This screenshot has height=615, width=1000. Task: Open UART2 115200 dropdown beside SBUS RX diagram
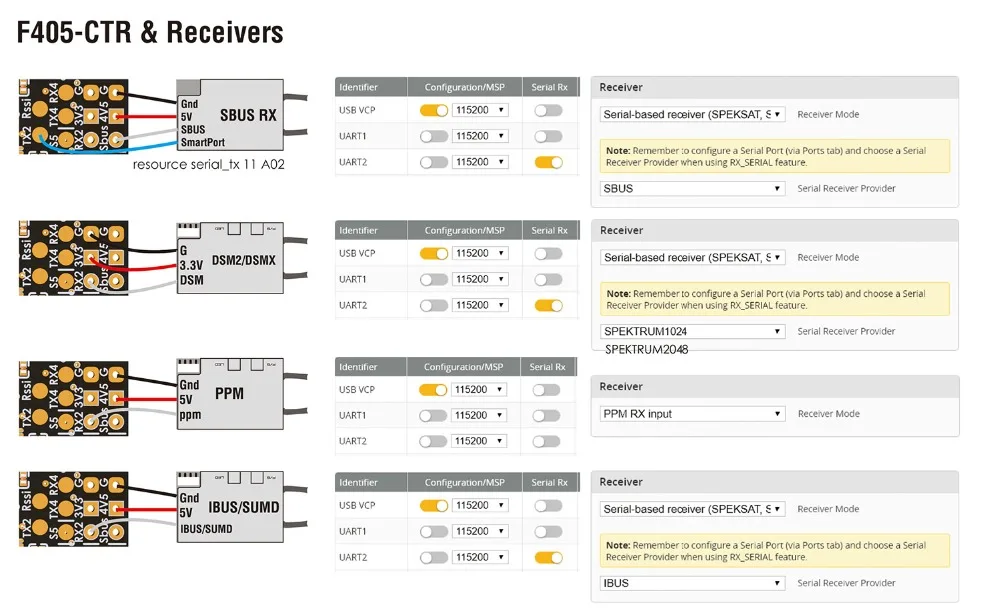pyautogui.click(x=480, y=162)
